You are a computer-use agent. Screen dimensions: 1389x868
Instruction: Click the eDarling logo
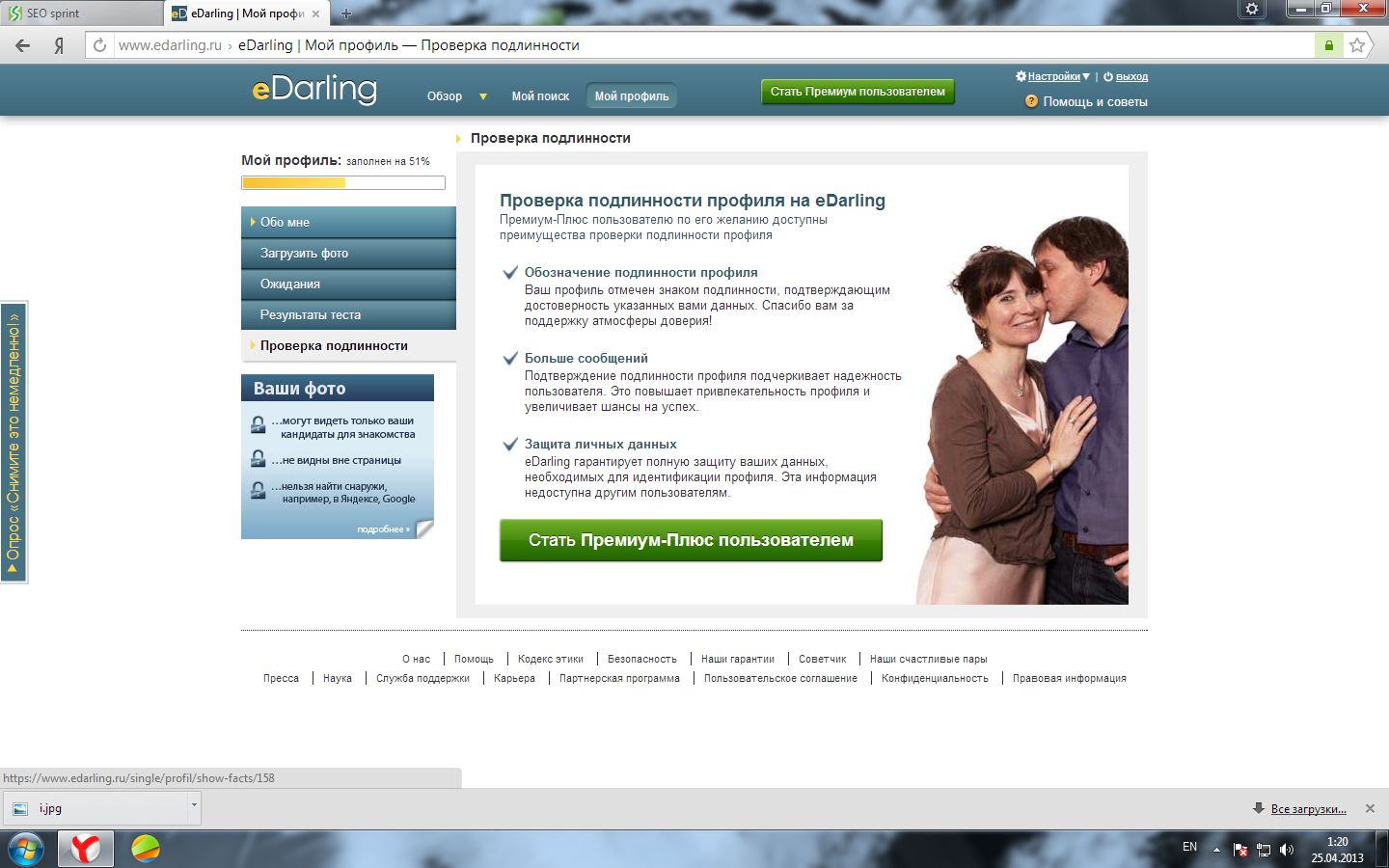point(314,89)
